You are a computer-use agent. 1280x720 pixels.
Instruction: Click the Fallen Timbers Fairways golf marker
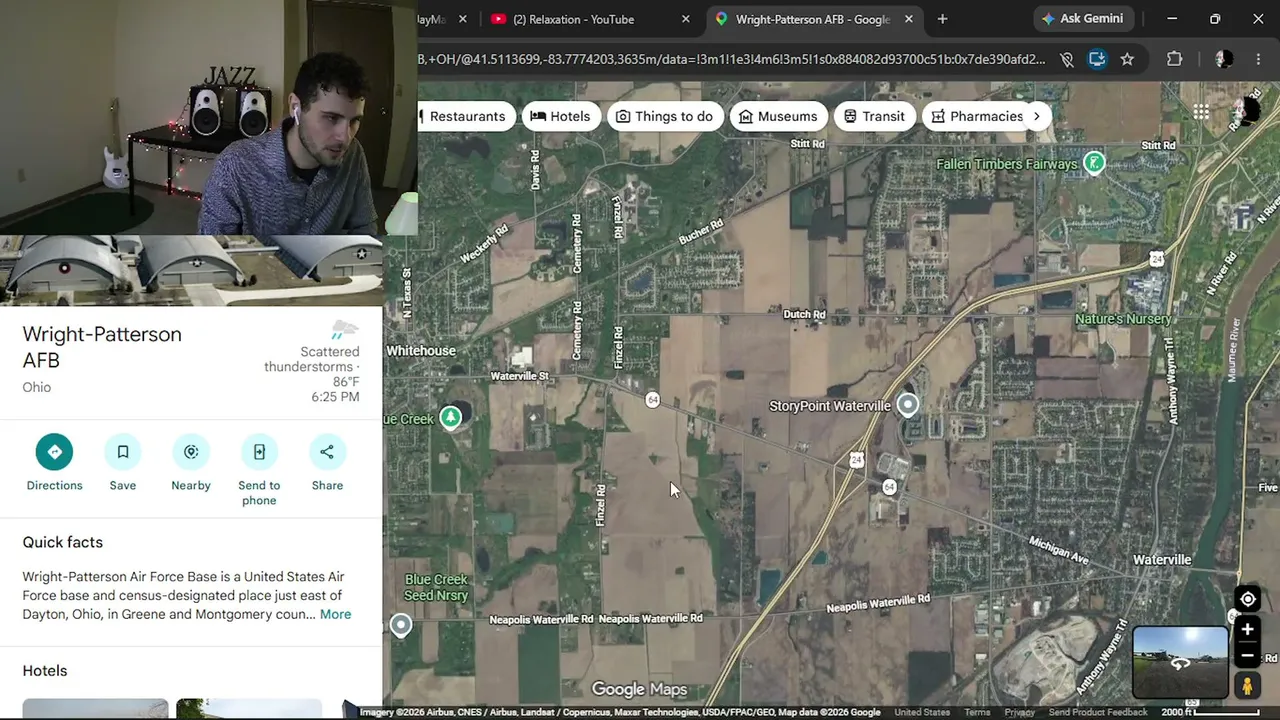tap(1094, 163)
